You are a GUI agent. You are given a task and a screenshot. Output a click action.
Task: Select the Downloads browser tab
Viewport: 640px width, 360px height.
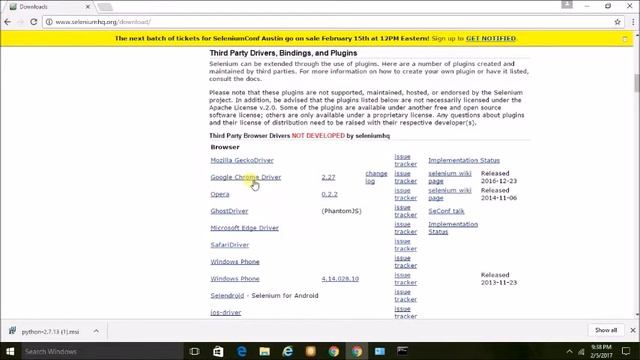(49, 7)
